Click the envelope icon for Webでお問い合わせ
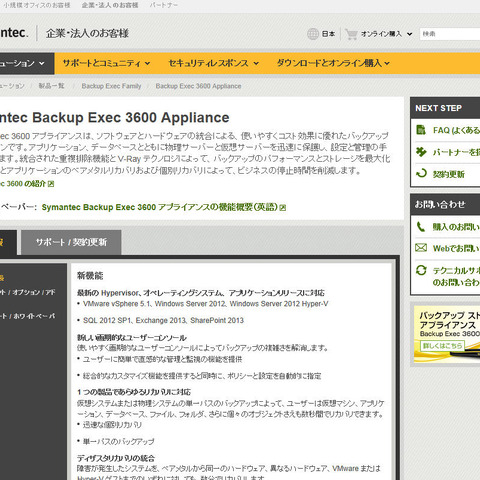Image resolution: width=480 pixels, height=480 pixels. (x=421, y=248)
